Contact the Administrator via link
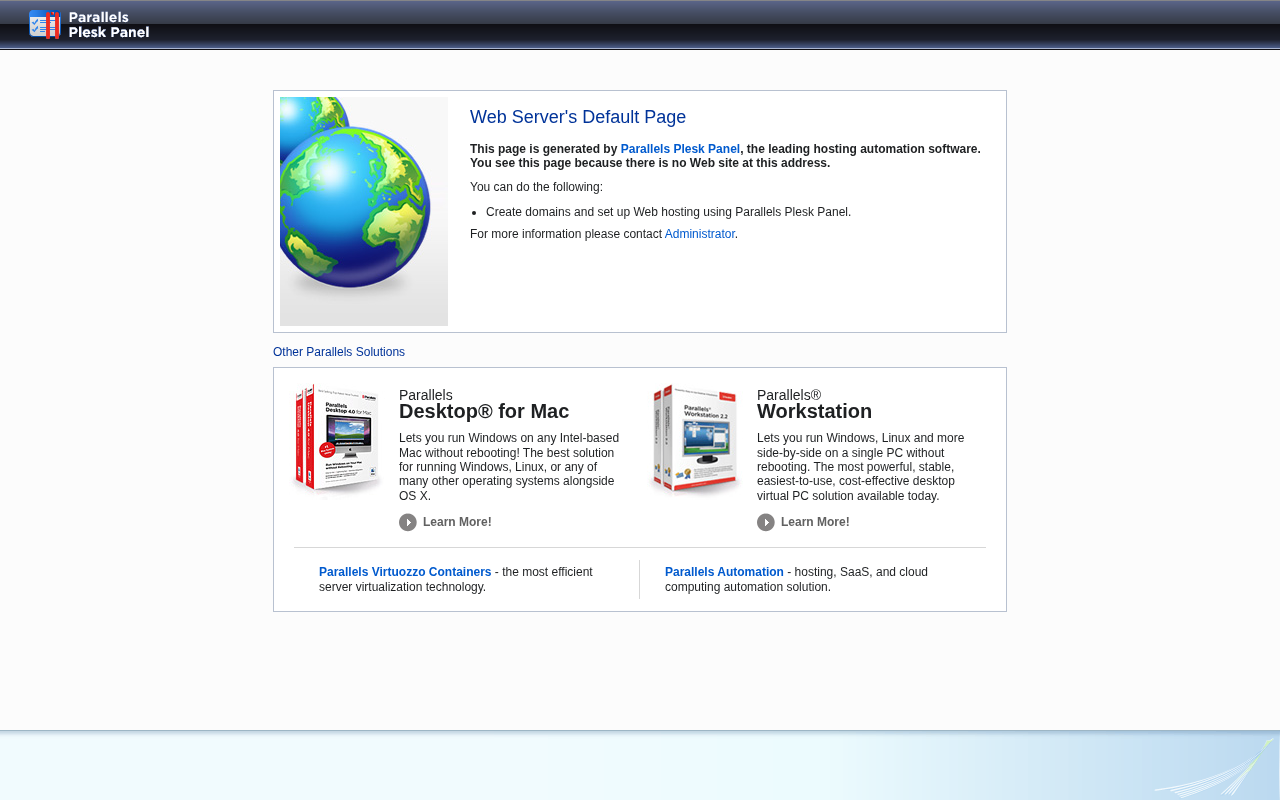The image size is (1280, 800). [x=700, y=234]
